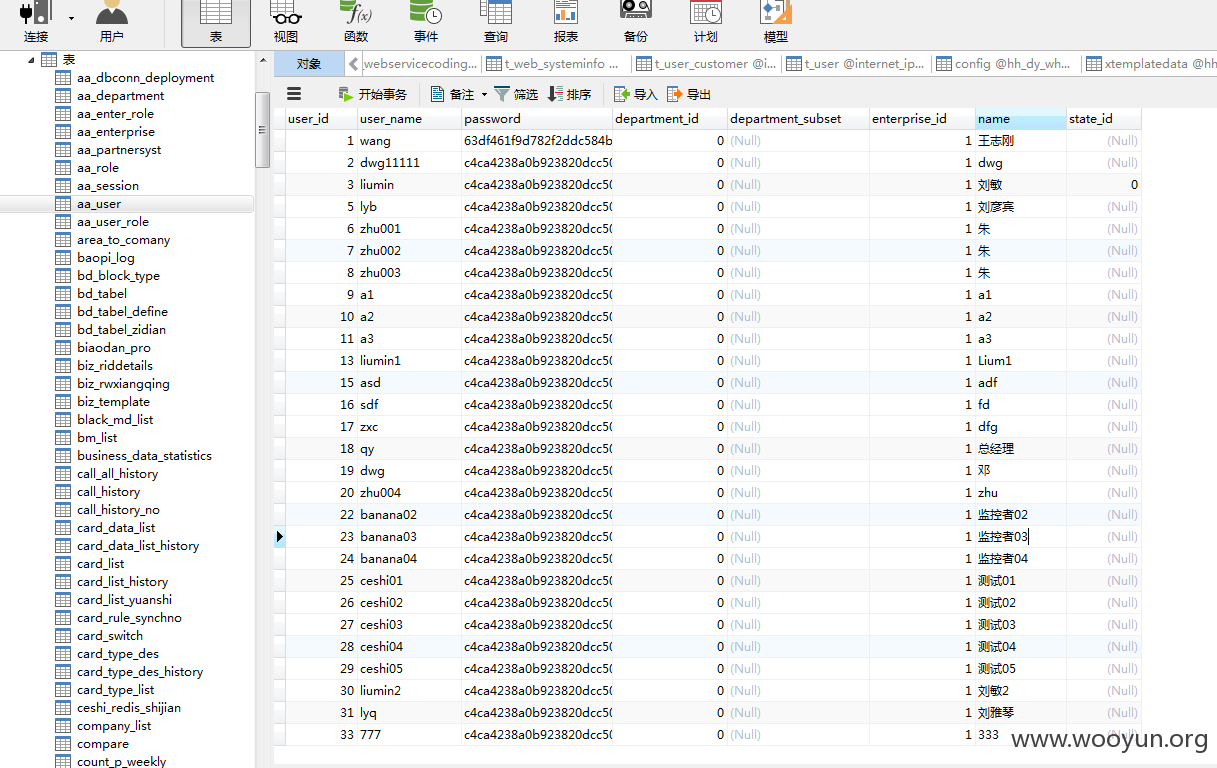Click the 排序 (Sort) button
Image resolution: width=1217 pixels, height=768 pixels.
[x=569, y=94]
